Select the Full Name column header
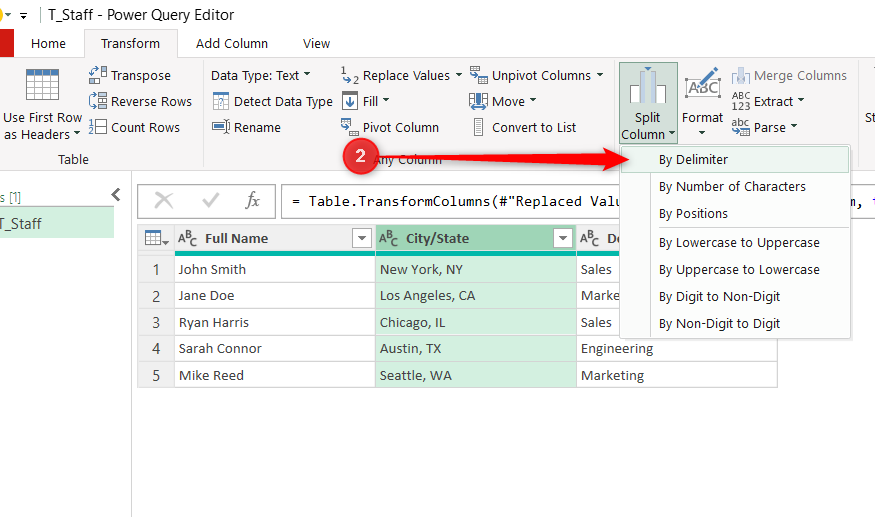The height and width of the screenshot is (517, 875). tap(275, 238)
